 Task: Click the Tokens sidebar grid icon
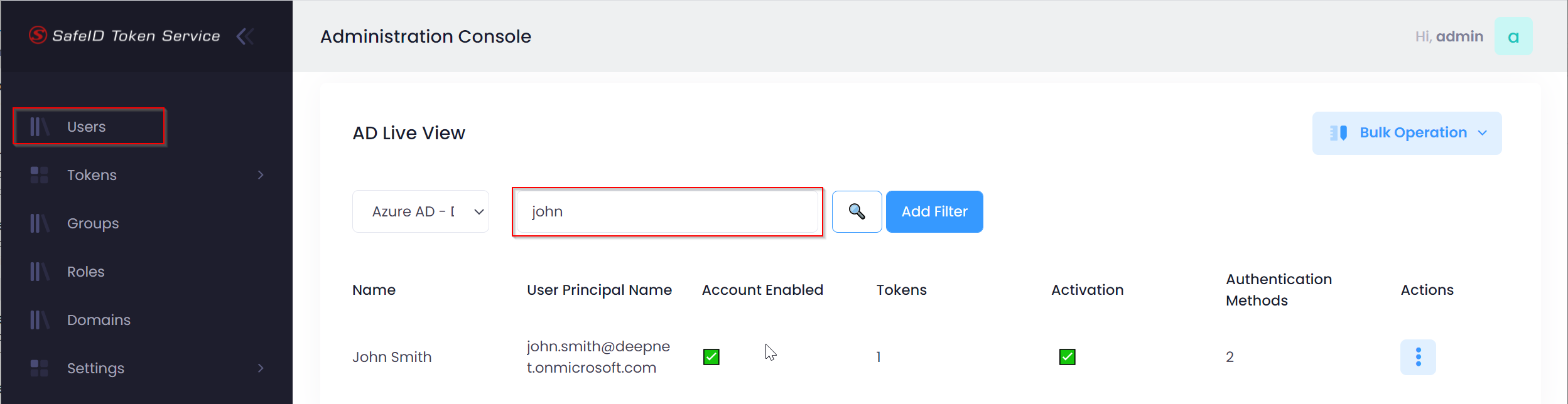(x=39, y=175)
